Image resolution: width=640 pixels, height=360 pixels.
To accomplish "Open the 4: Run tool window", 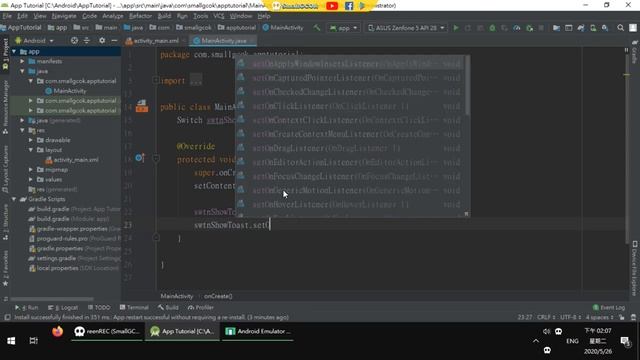I will 27,307.
